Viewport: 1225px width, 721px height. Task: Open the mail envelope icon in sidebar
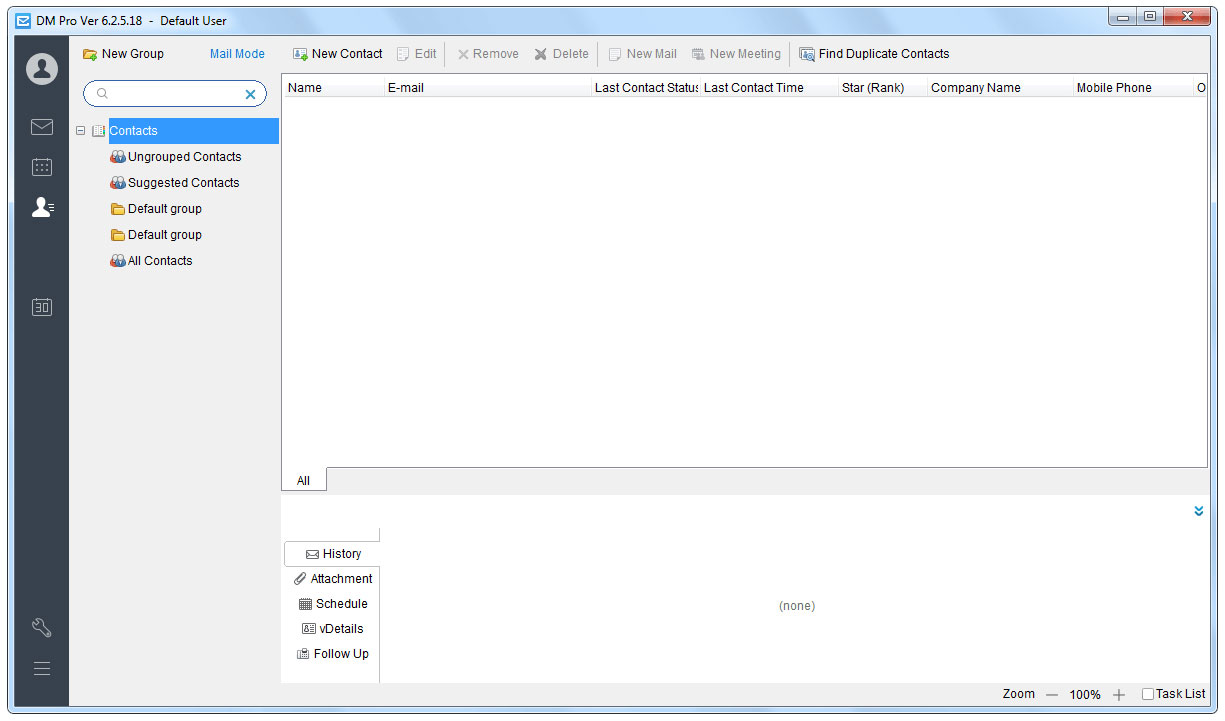pos(42,127)
